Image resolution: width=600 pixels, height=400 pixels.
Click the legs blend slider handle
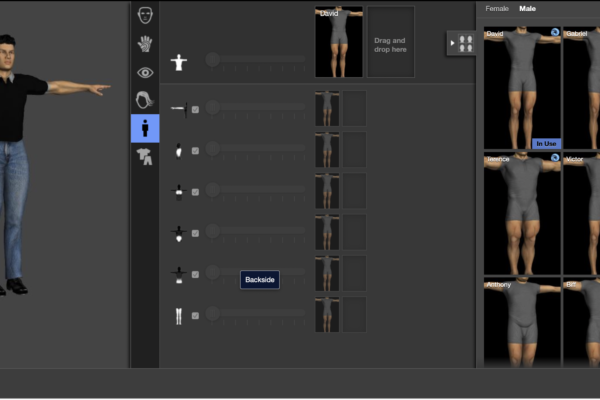[x=213, y=313]
